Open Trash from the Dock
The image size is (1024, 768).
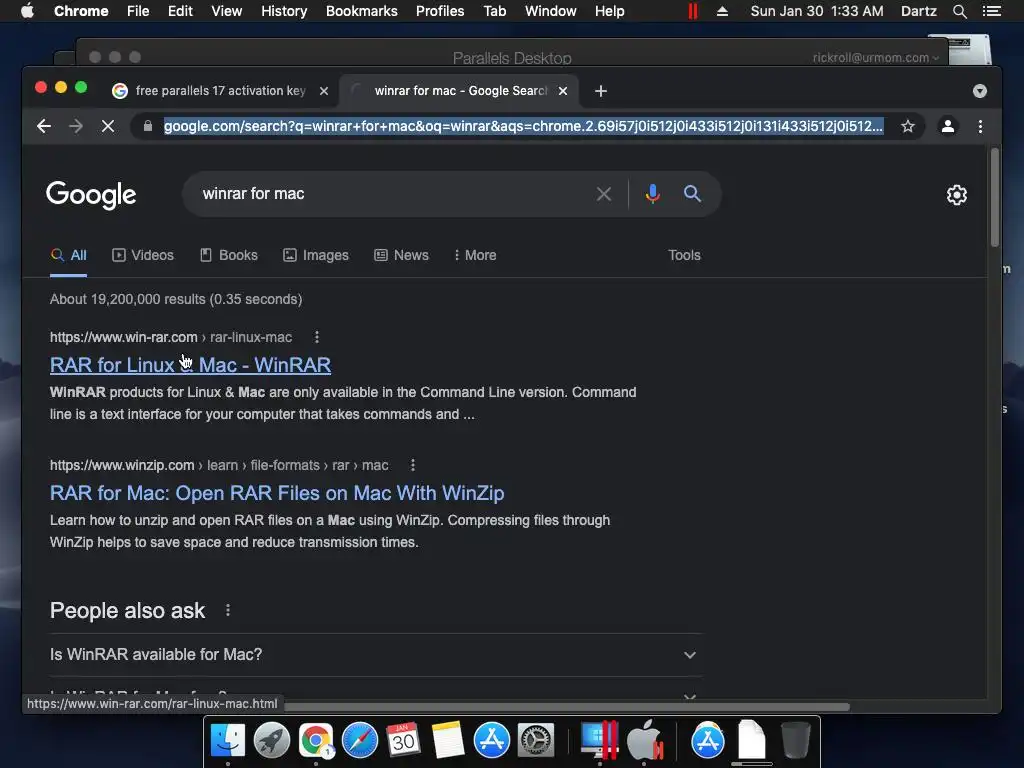(x=795, y=741)
